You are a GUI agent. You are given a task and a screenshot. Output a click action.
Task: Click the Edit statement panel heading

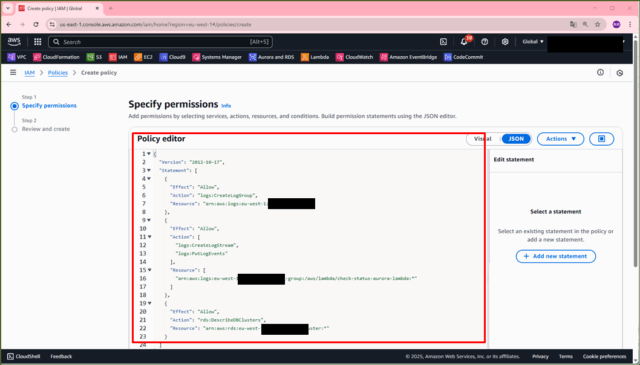pyautogui.click(x=514, y=160)
